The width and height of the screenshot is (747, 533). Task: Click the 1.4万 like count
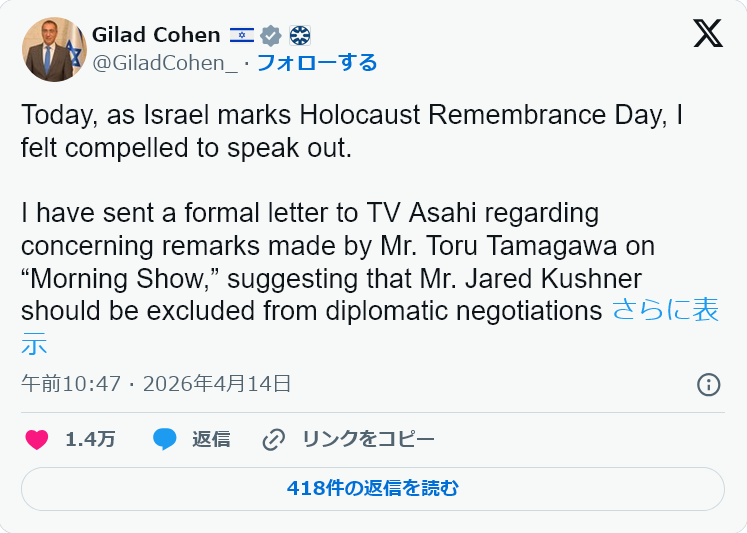[90, 439]
